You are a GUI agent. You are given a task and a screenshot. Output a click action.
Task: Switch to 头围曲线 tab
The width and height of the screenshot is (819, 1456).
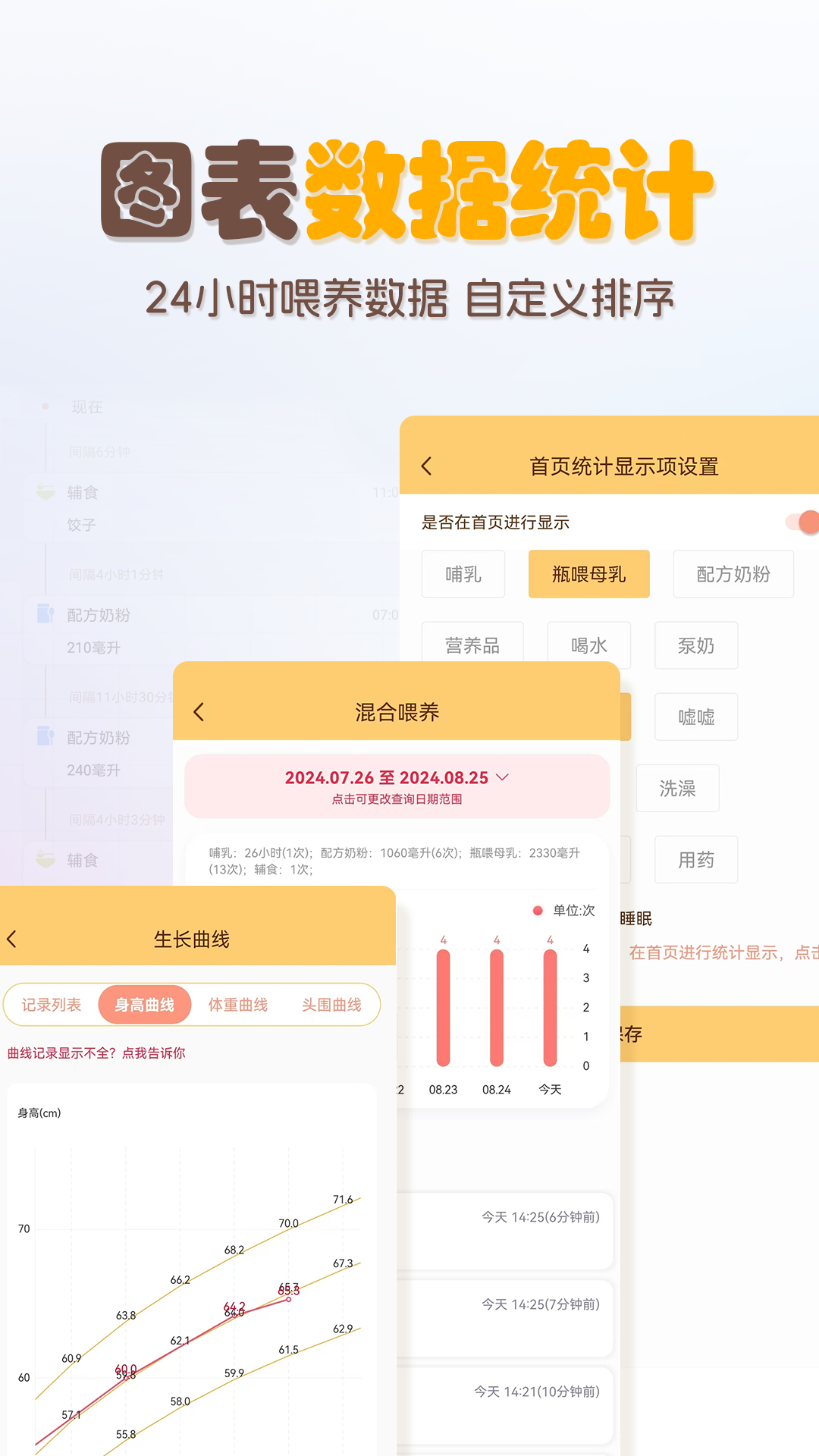coord(331,1005)
